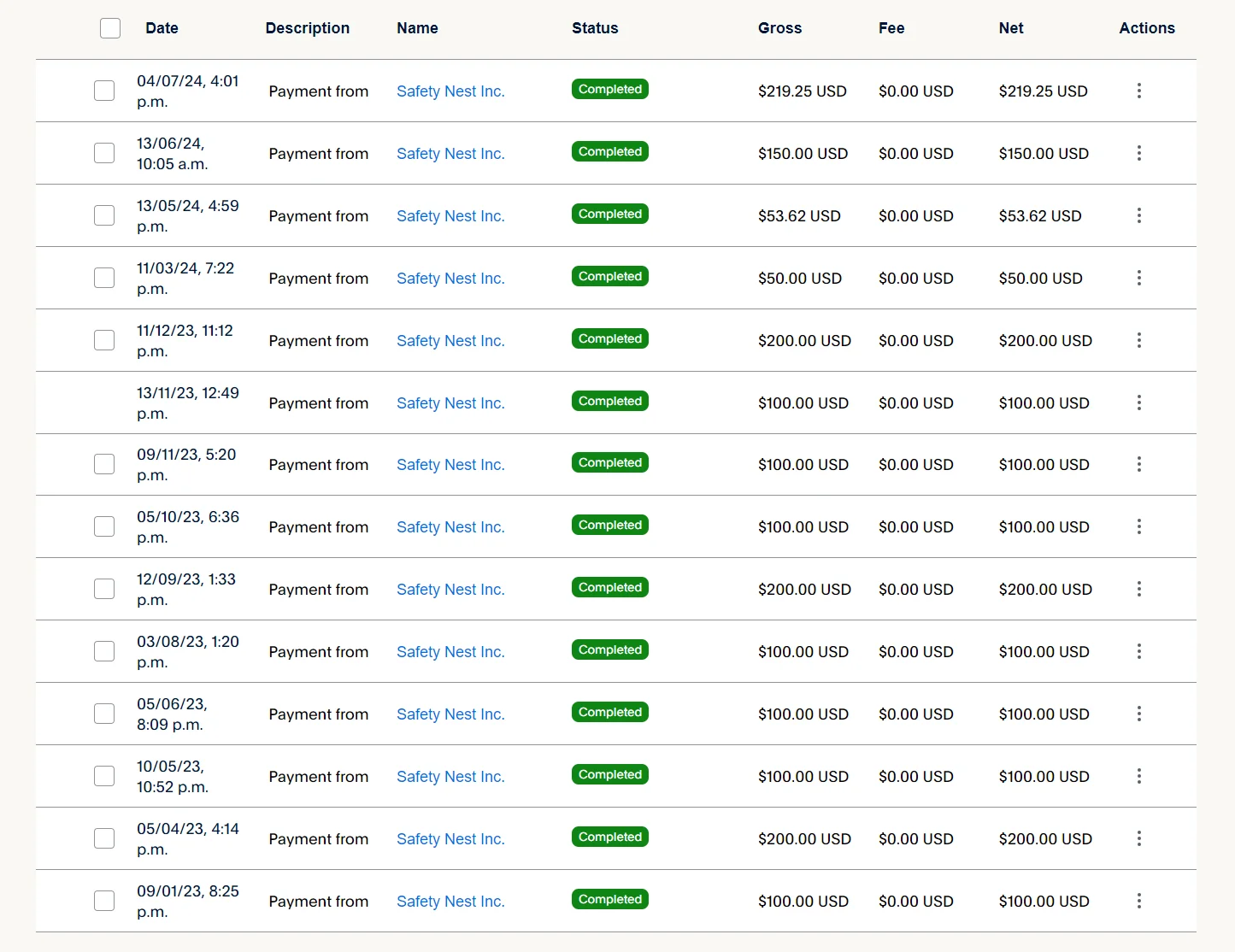Click the Date column header
The width and height of the screenshot is (1235, 952).
tap(162, 28)
